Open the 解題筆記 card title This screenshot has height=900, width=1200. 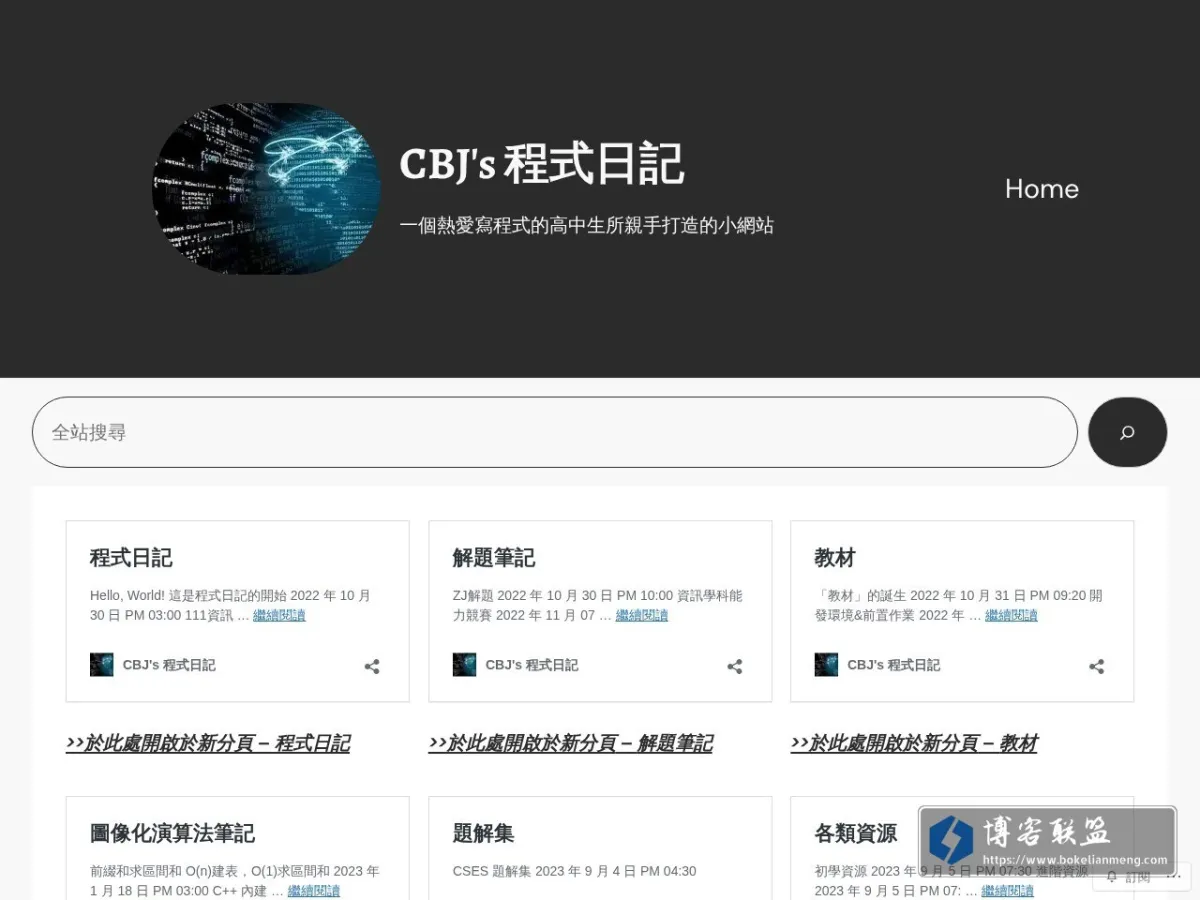[x=494, y=558]
